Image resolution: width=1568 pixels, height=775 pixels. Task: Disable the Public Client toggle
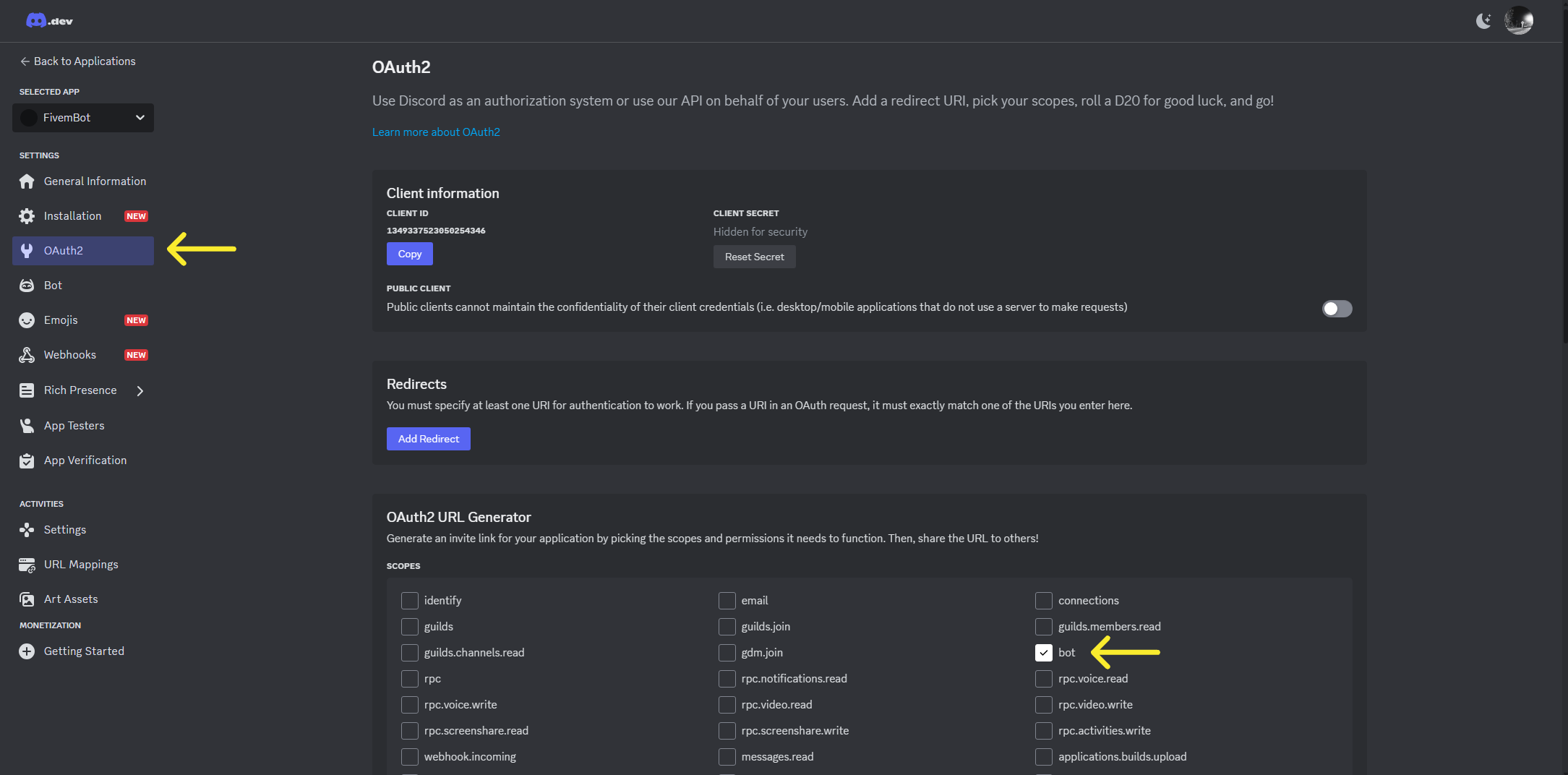tap(1336, 309)
